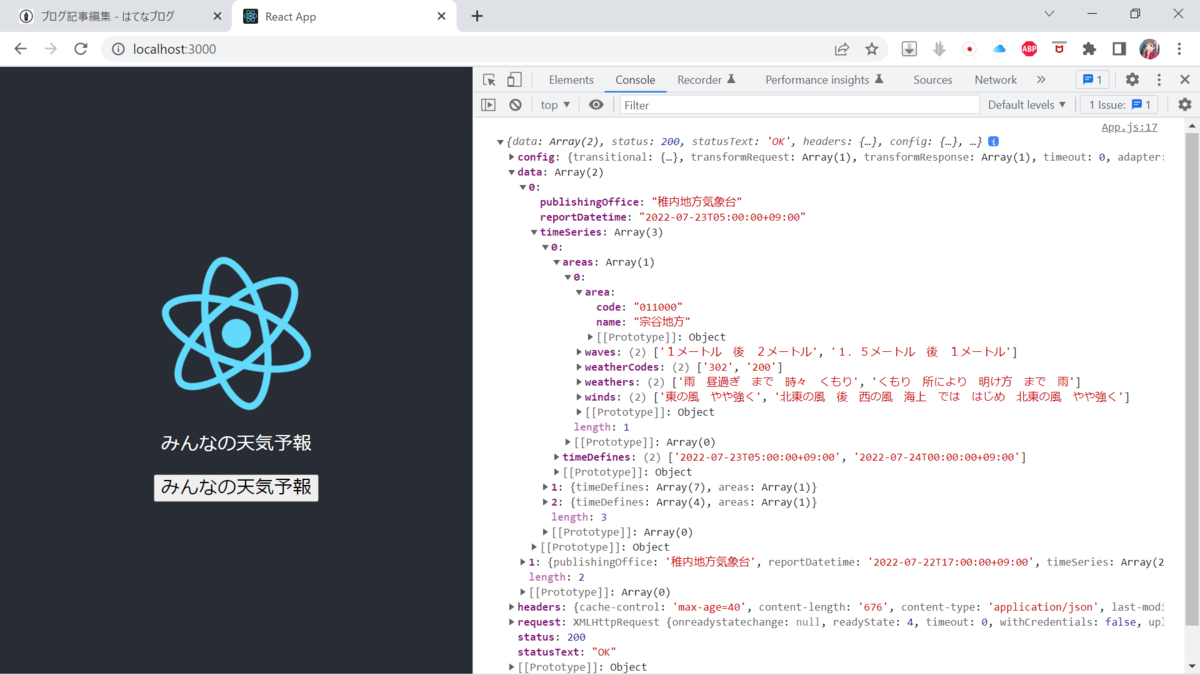Expand the winds array row
Image resolution: width=1200 pixels, height=675 pixels.
579,397
